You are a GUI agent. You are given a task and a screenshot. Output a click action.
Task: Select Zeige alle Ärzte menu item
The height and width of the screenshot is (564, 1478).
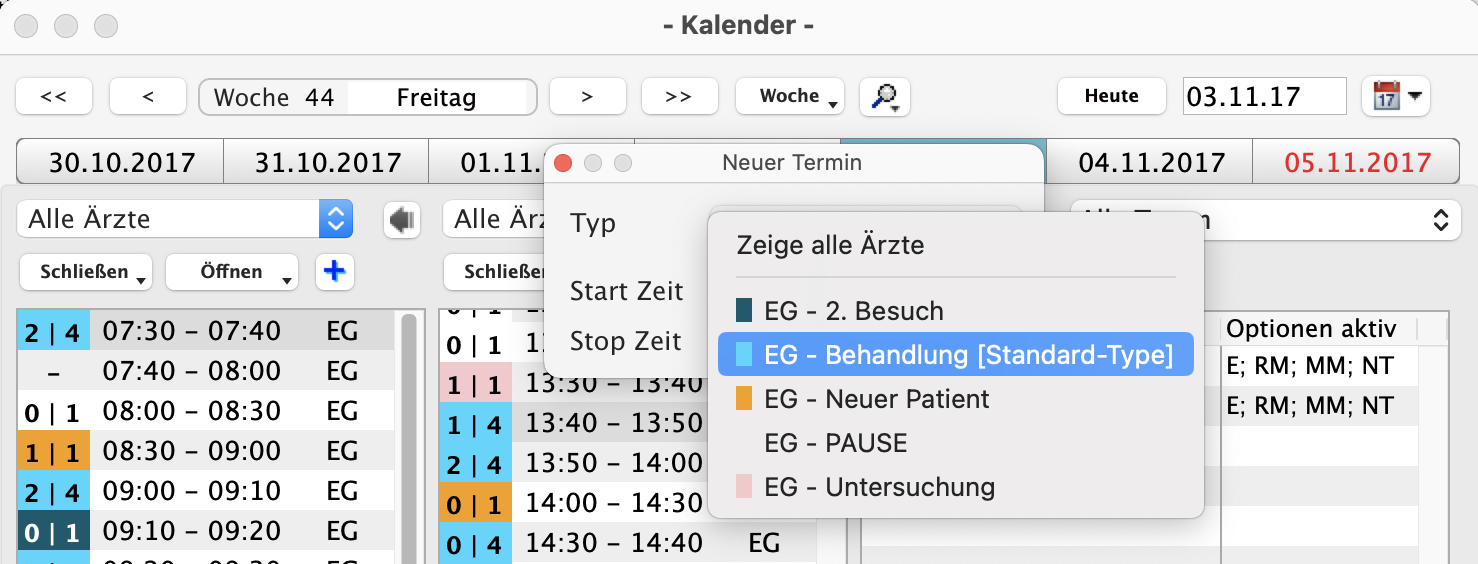tap(830, 245)
